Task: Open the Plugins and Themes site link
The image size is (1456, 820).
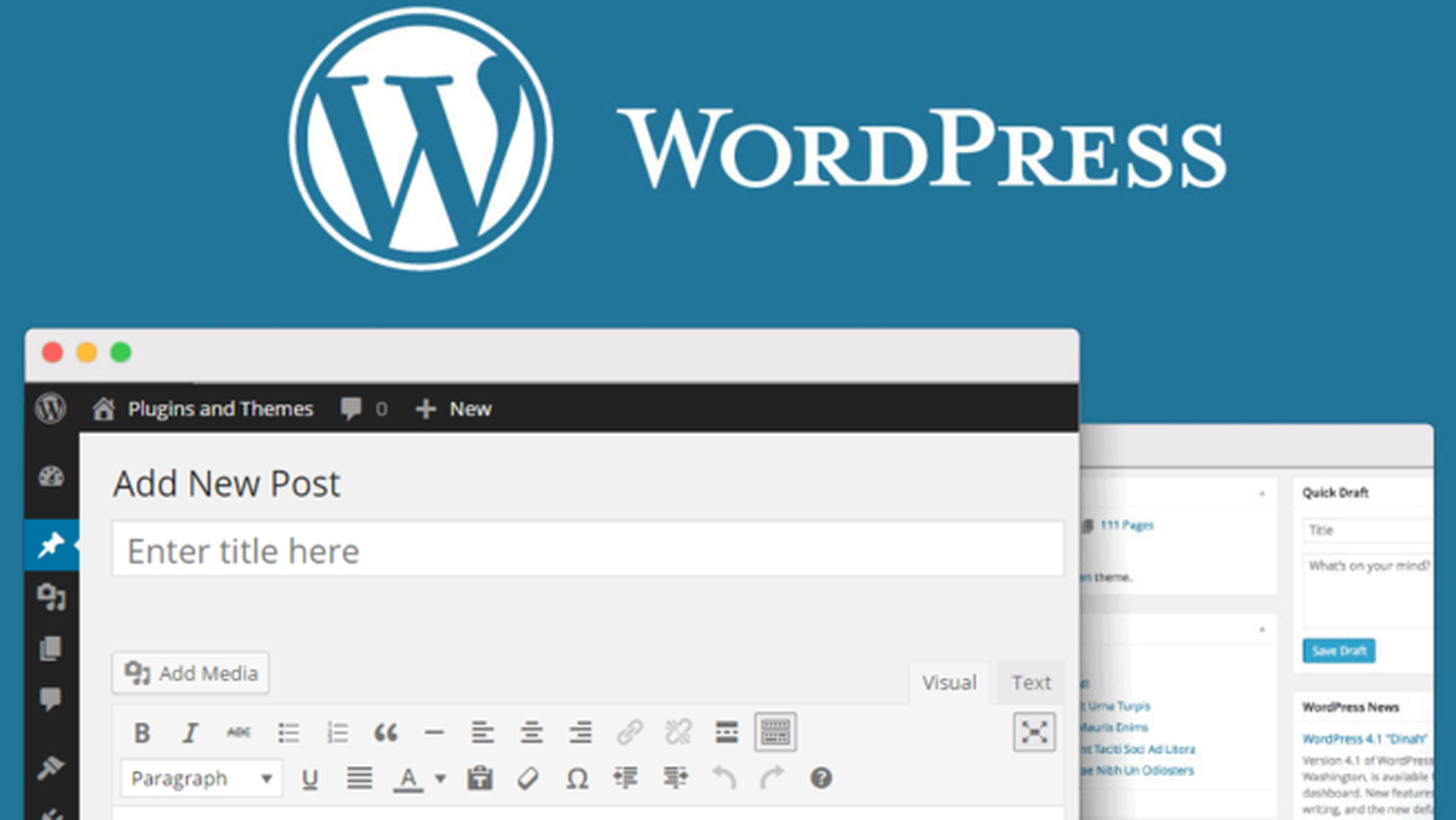Action: click(203, 408)
